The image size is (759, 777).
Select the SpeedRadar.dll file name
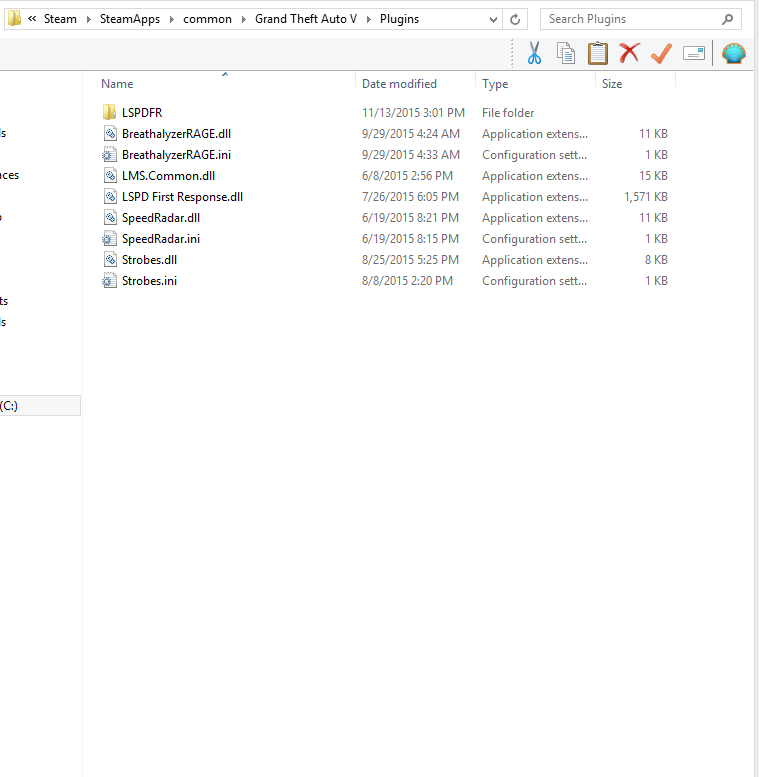click(161, 218)
